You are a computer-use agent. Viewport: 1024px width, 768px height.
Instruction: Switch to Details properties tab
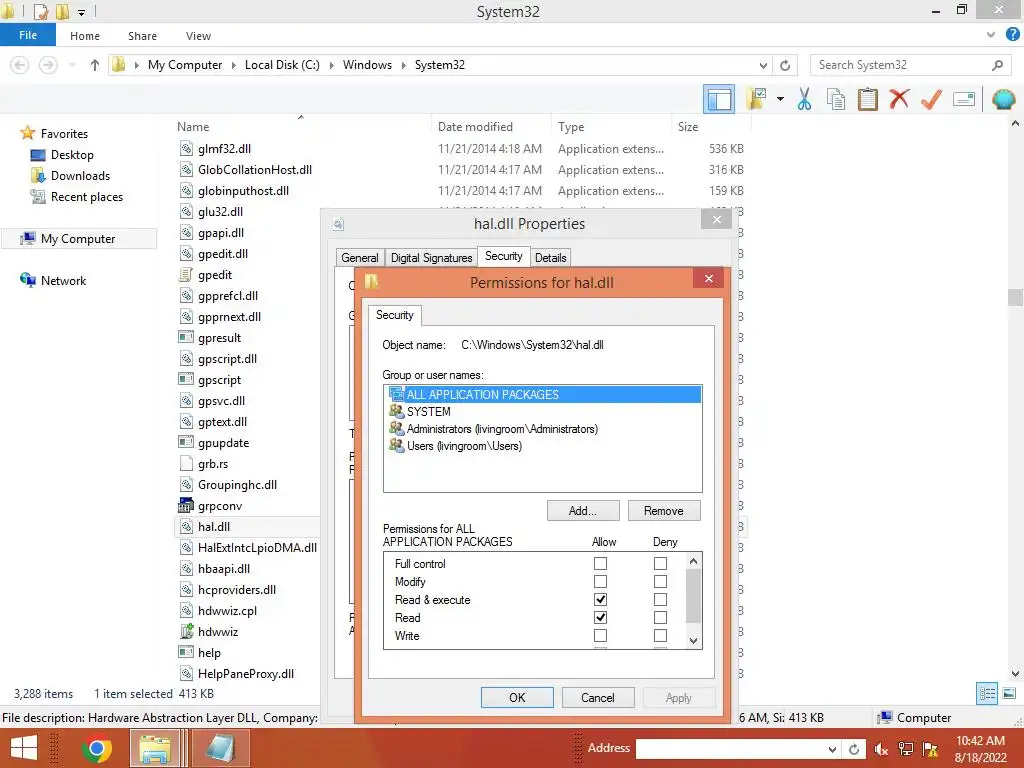tap(551, 258)
